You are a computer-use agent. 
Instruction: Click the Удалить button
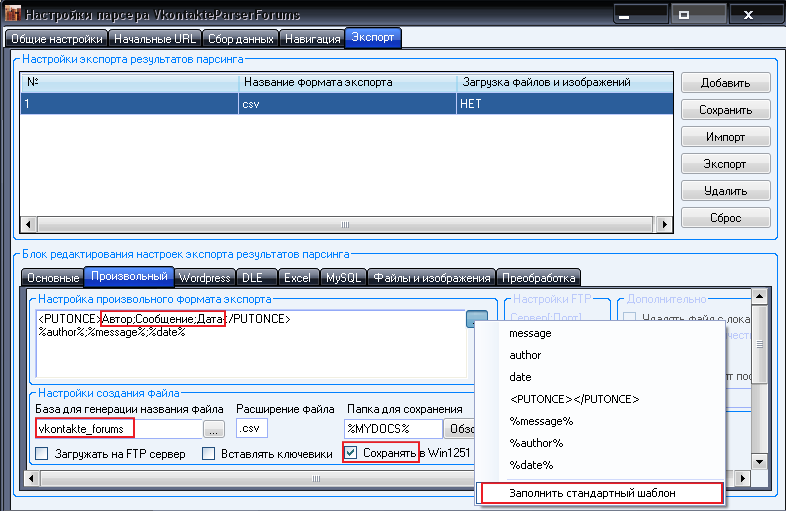tap(725, 191)
